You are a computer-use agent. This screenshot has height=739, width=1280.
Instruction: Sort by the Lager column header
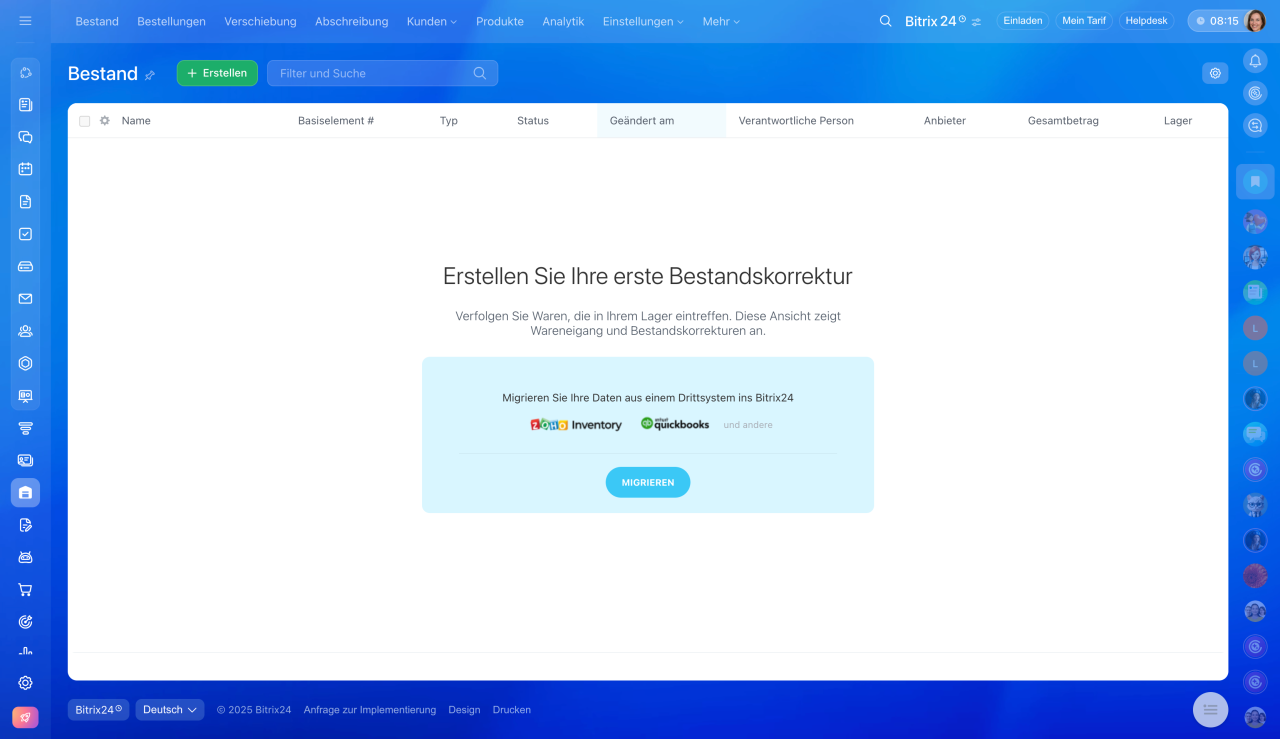1178,121
